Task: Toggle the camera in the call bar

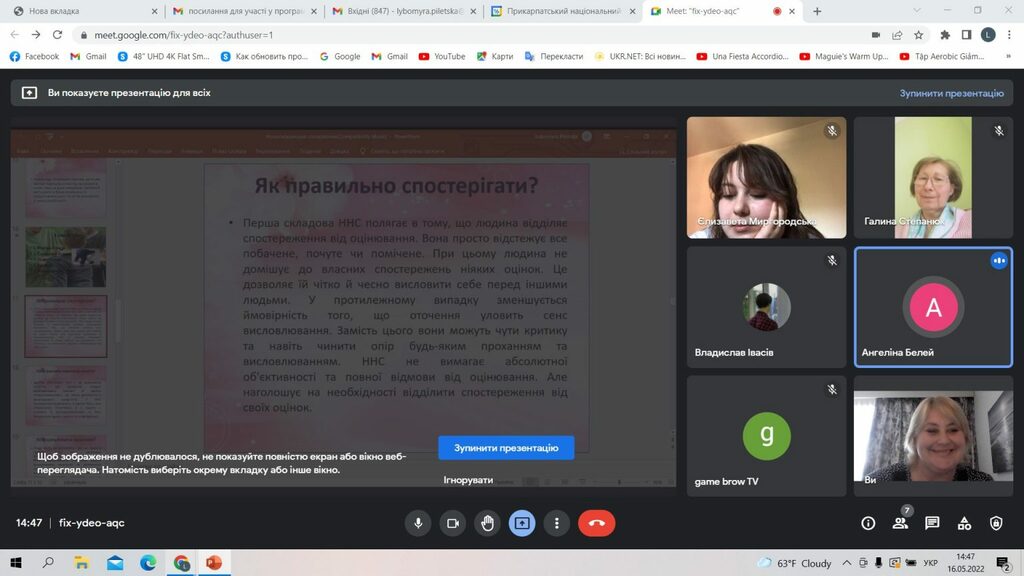Action: (x=453, y=523)
